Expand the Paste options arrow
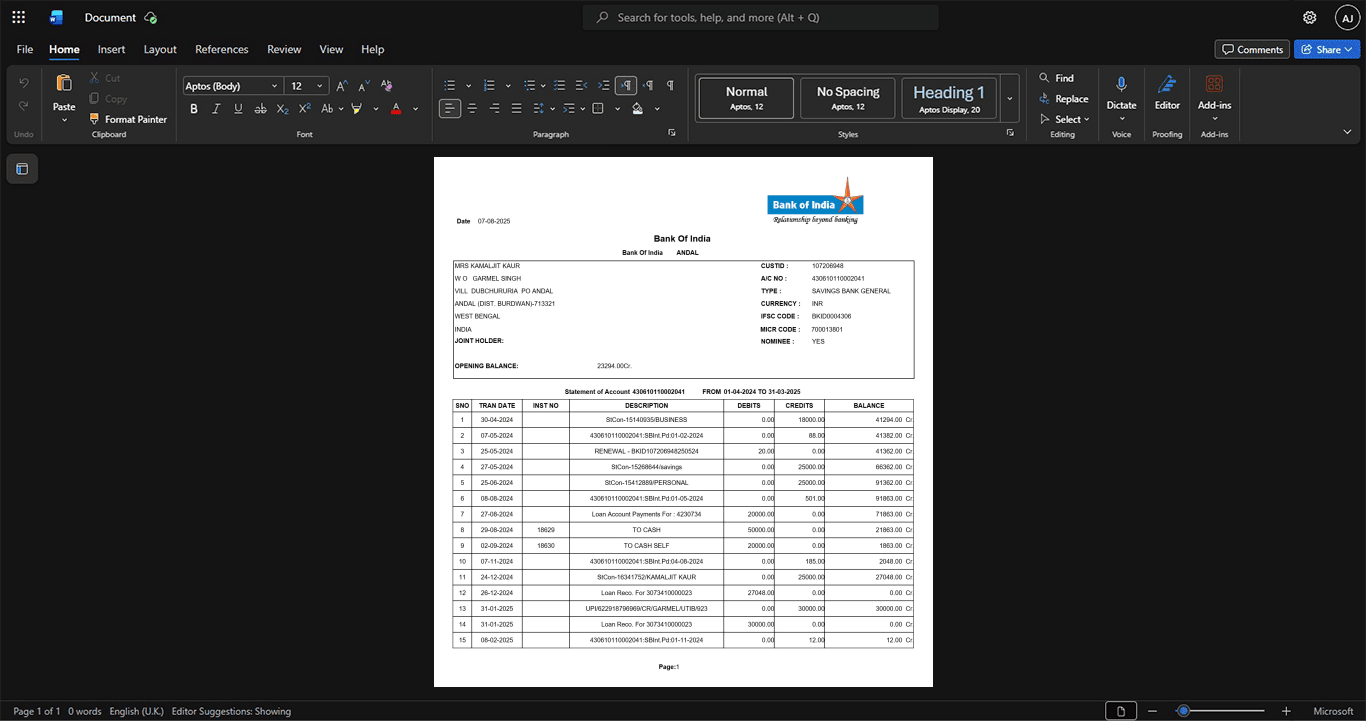 click(64, 120)
